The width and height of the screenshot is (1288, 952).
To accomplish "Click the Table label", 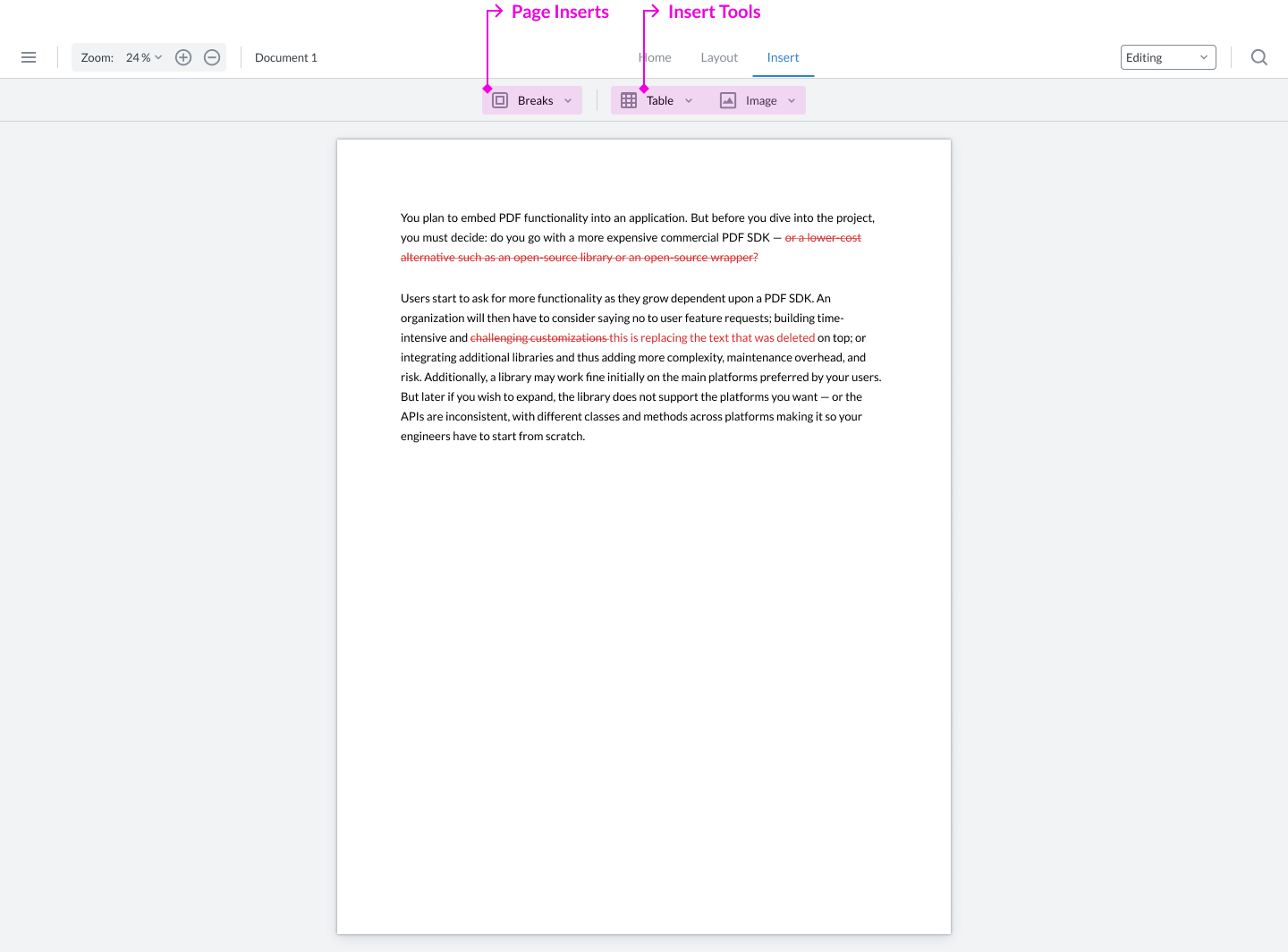I will 660,100.
